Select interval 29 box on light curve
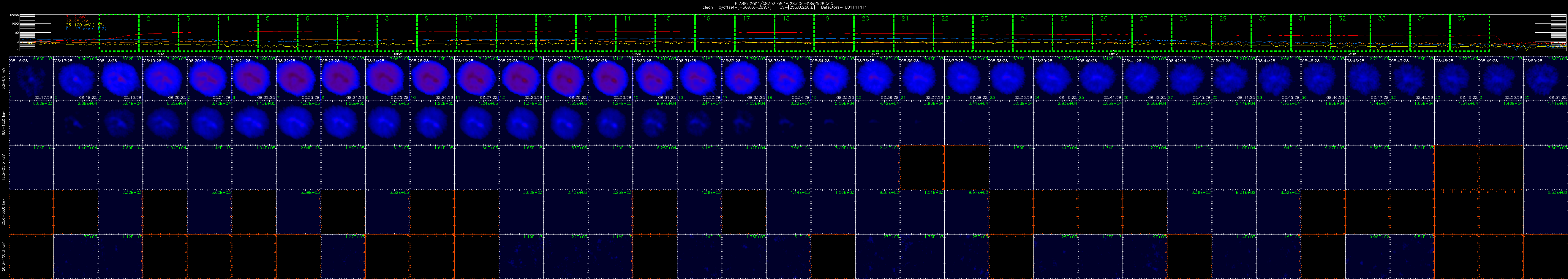This screenshot has height=279, width=1568. point(1232,33)
